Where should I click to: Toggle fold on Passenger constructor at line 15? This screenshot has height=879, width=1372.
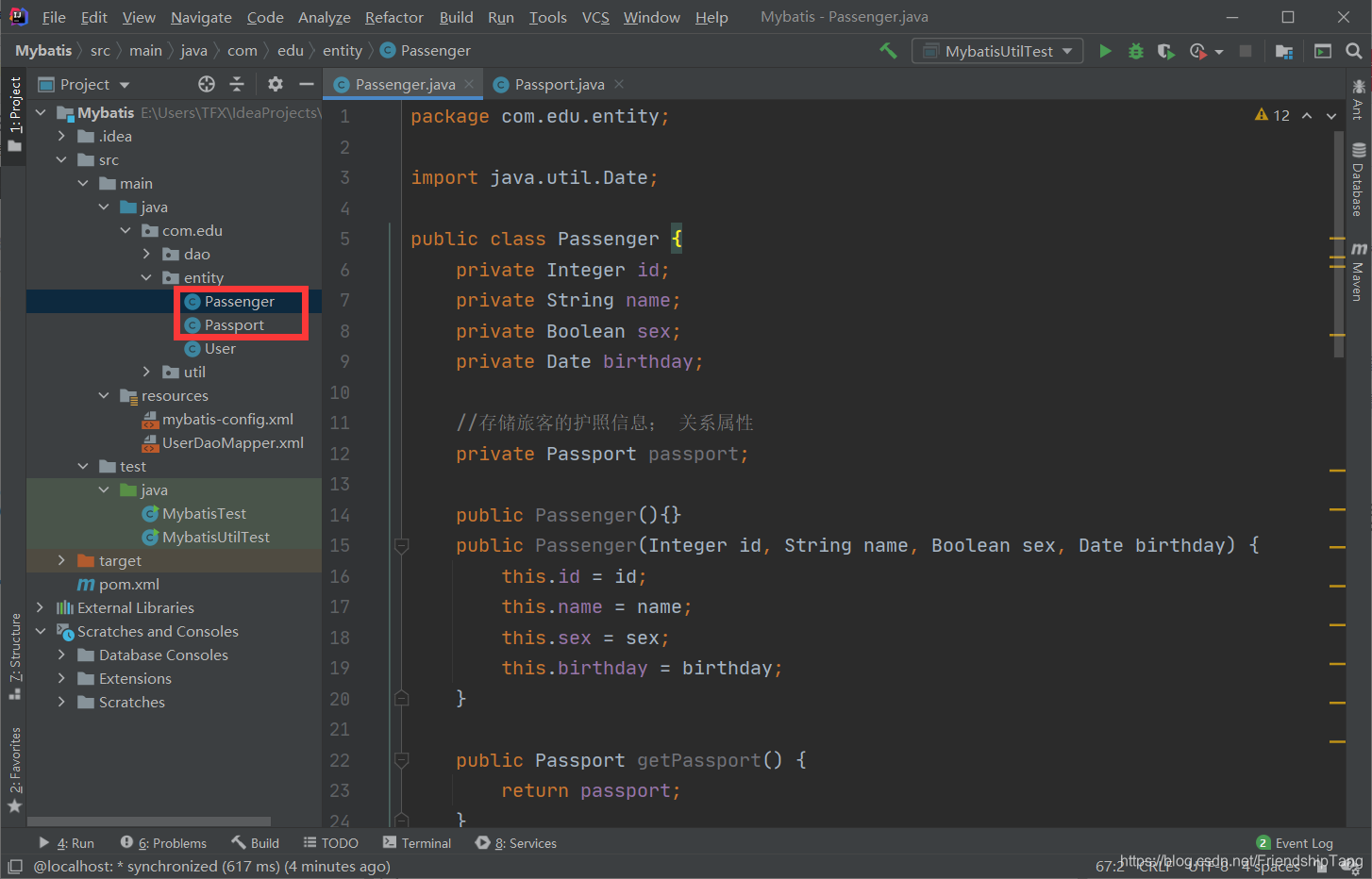coord(401,545)
